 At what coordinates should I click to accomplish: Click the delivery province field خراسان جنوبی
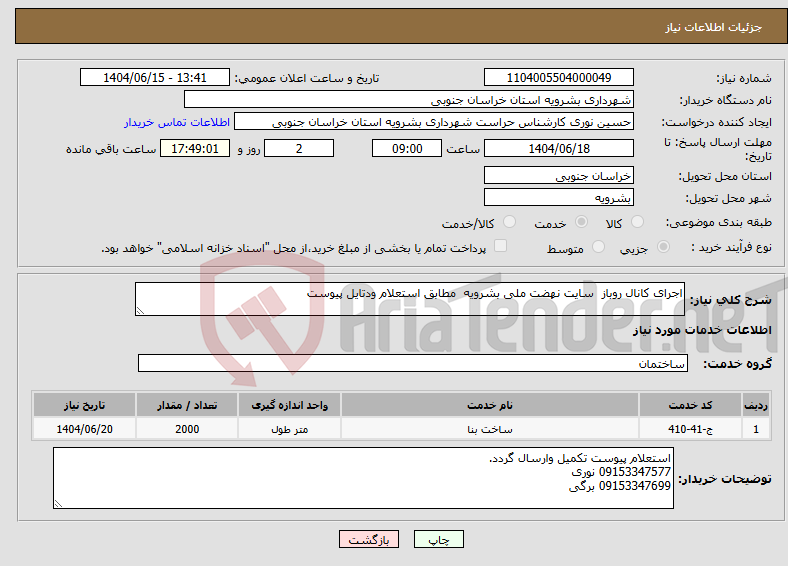click(559, 175)
